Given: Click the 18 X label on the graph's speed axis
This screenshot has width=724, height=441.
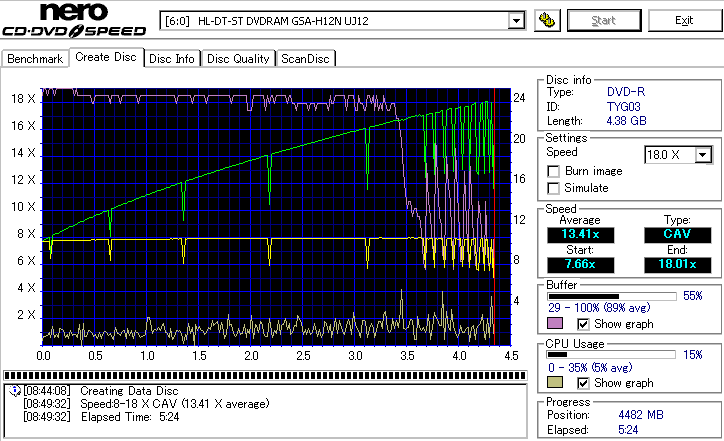Looking at the screenshot, I should pos(23,99).
